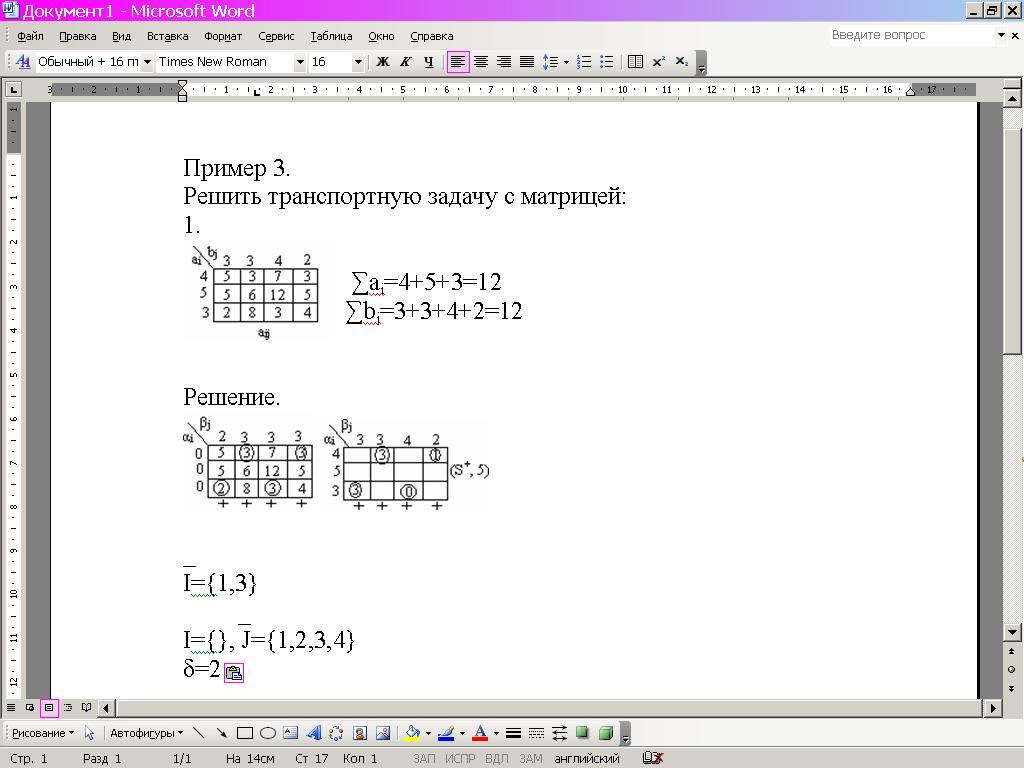Image resolution: width=1024 pixels, height=768 pixels.
Task: Select the Arrow drawing tool
Action: point(221,733)
